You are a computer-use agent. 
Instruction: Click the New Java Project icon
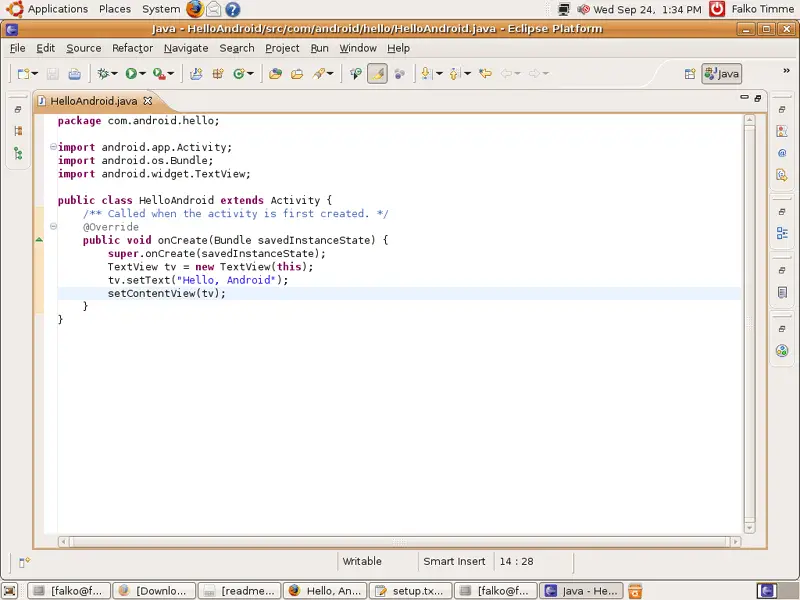point(196,74)
